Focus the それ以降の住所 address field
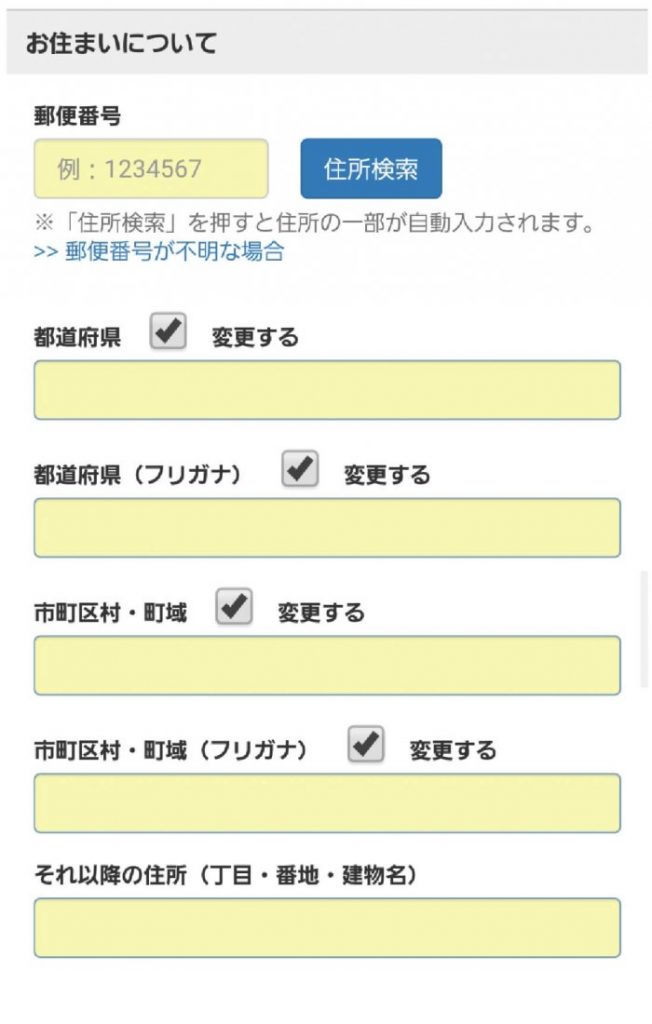This screenshot has height=1024, width=652. click(x=327, y=927)
